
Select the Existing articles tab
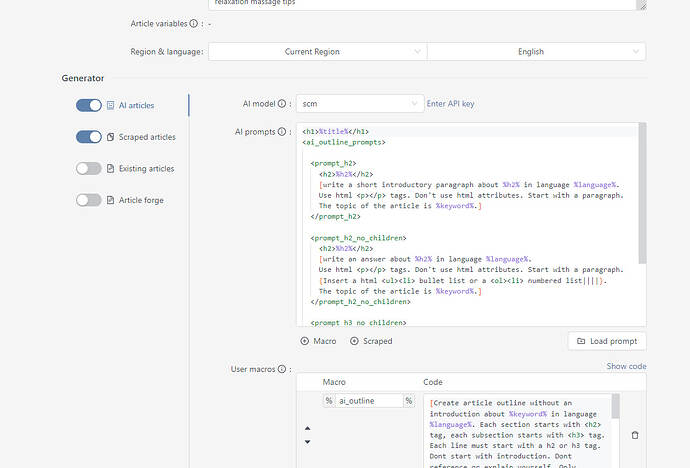147,169
